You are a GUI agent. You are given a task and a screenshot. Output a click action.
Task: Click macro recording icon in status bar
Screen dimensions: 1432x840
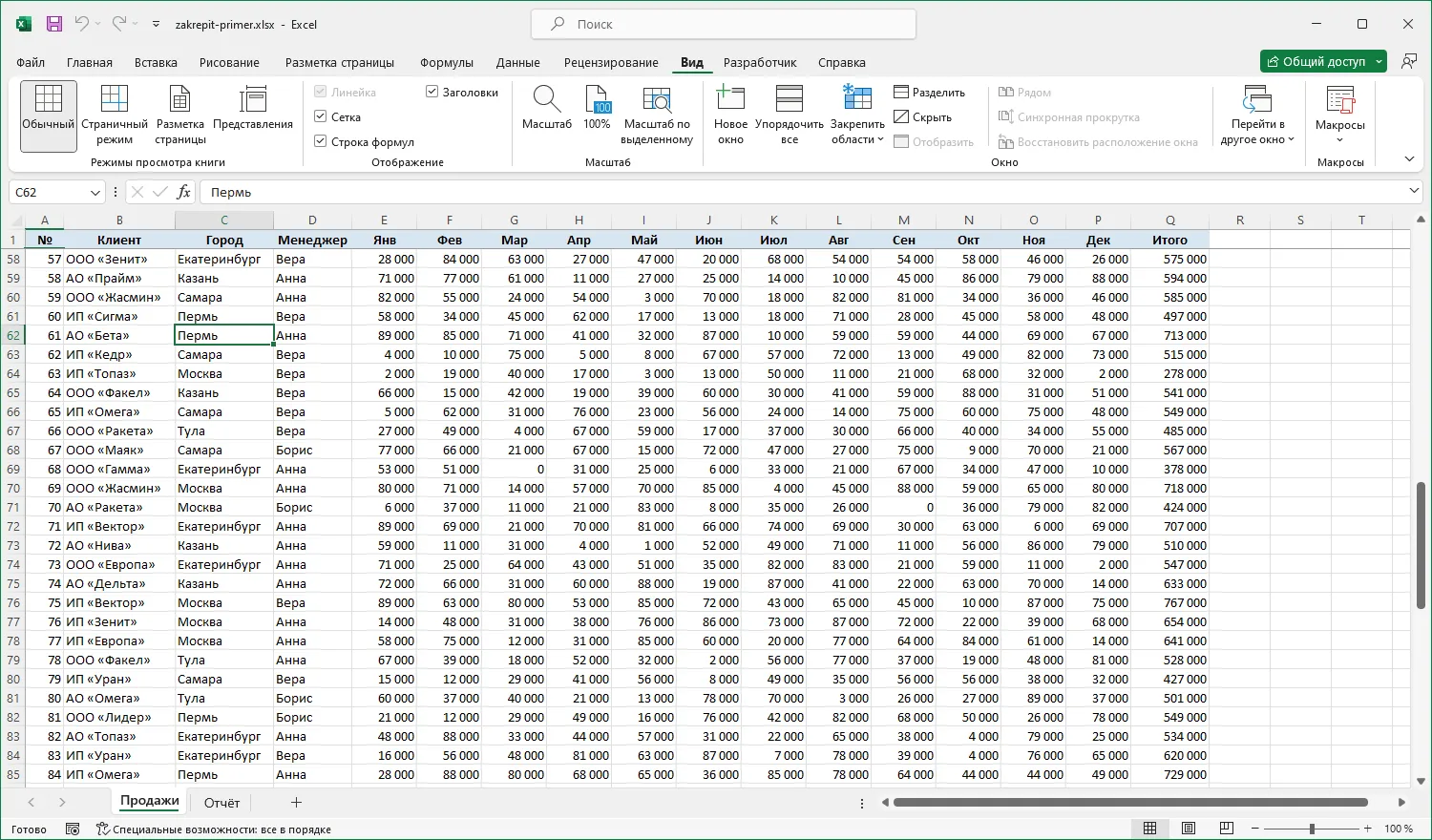coord(73,829)
